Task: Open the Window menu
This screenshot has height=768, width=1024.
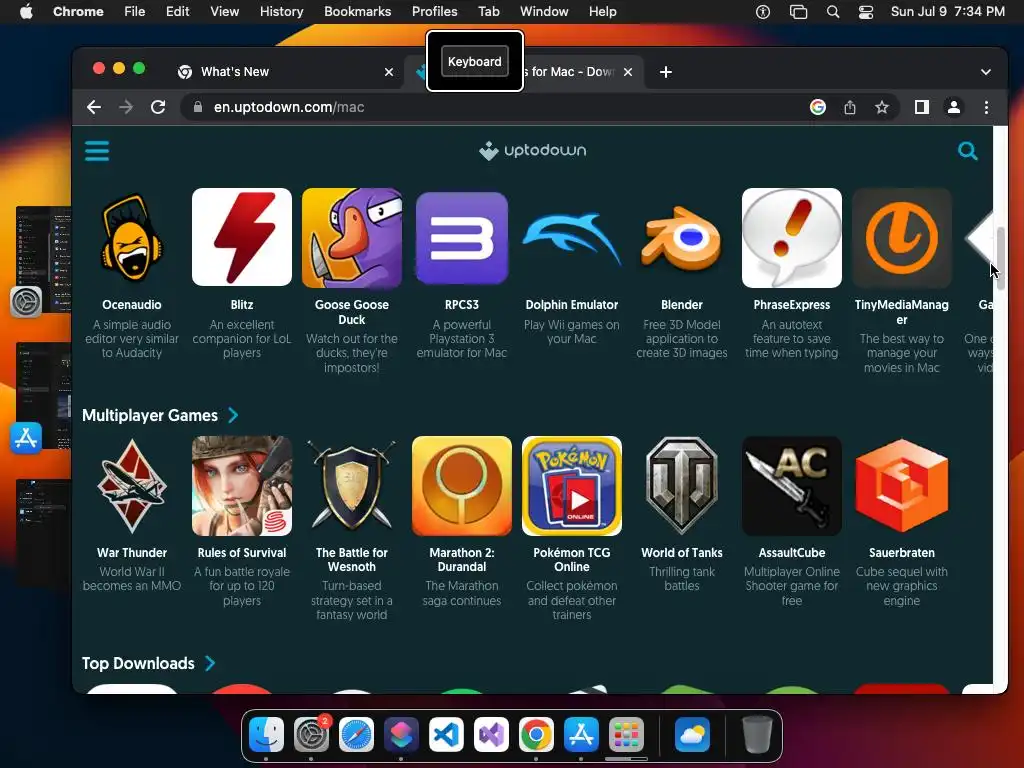Action: tap(544, 12)
